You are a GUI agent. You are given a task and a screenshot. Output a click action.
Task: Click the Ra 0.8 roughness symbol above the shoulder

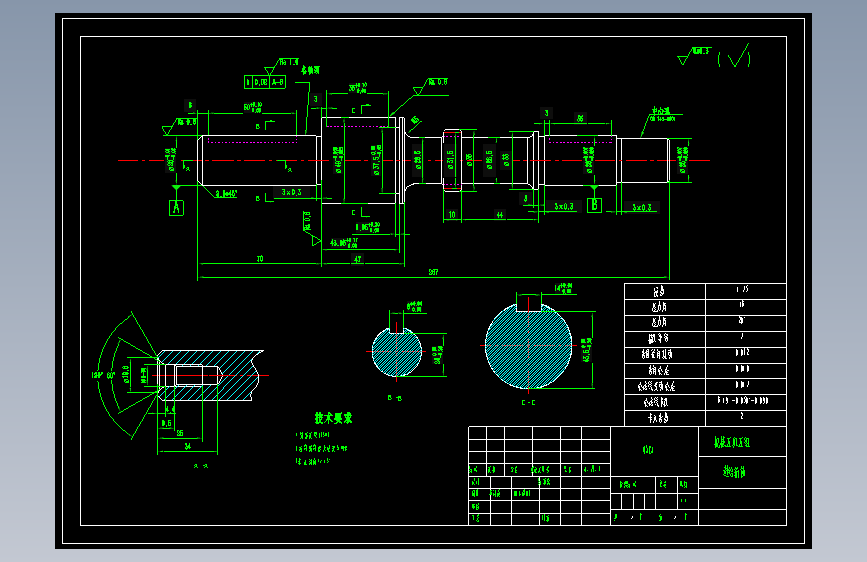[431, 86]
